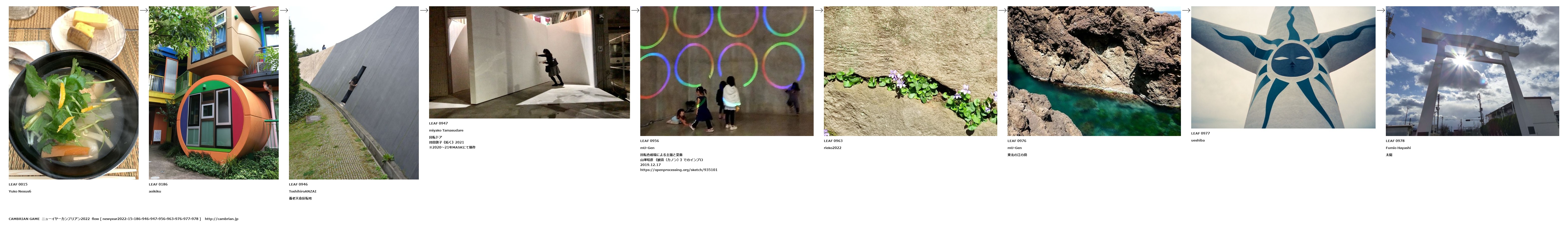Click the LEAF 0946 label
The height and width of the screenshot is (225, 1568).
click(298, 184)
